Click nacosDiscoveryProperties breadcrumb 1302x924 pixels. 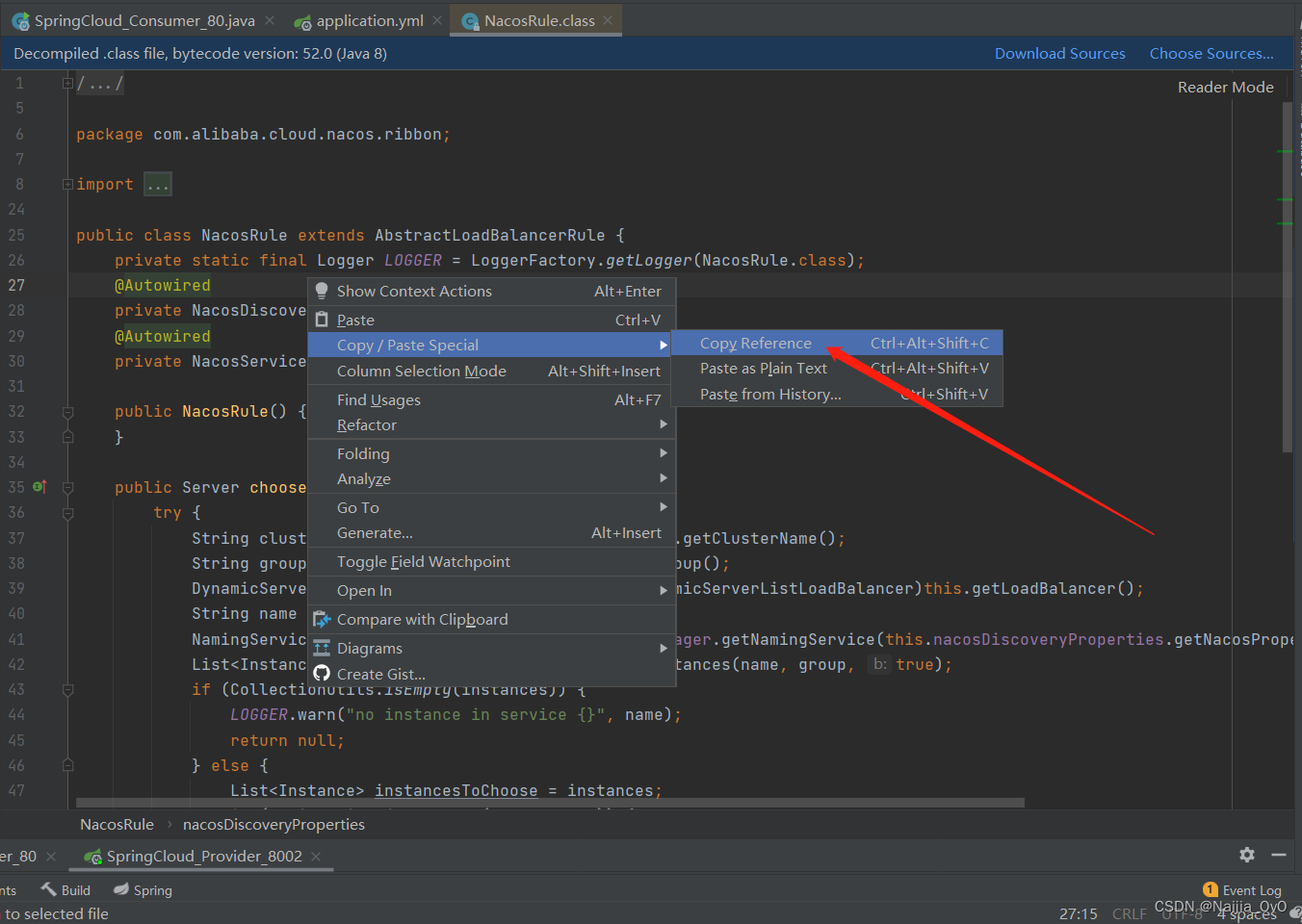coord(273,825)
